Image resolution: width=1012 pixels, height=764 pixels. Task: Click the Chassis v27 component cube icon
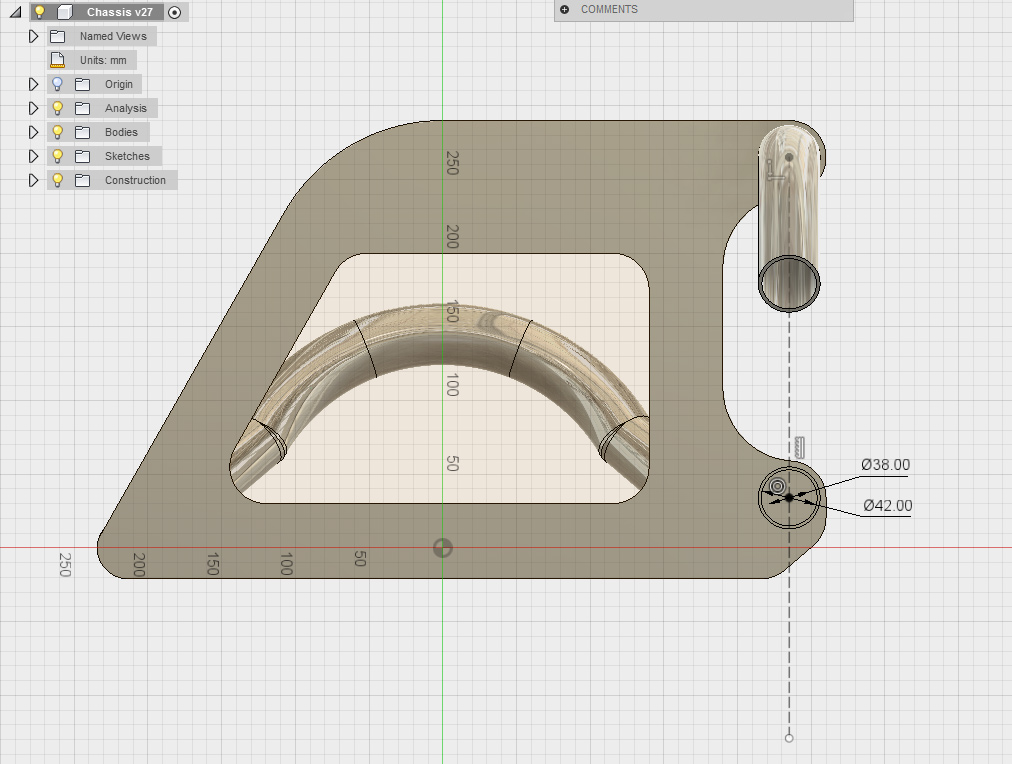point(65,12)
